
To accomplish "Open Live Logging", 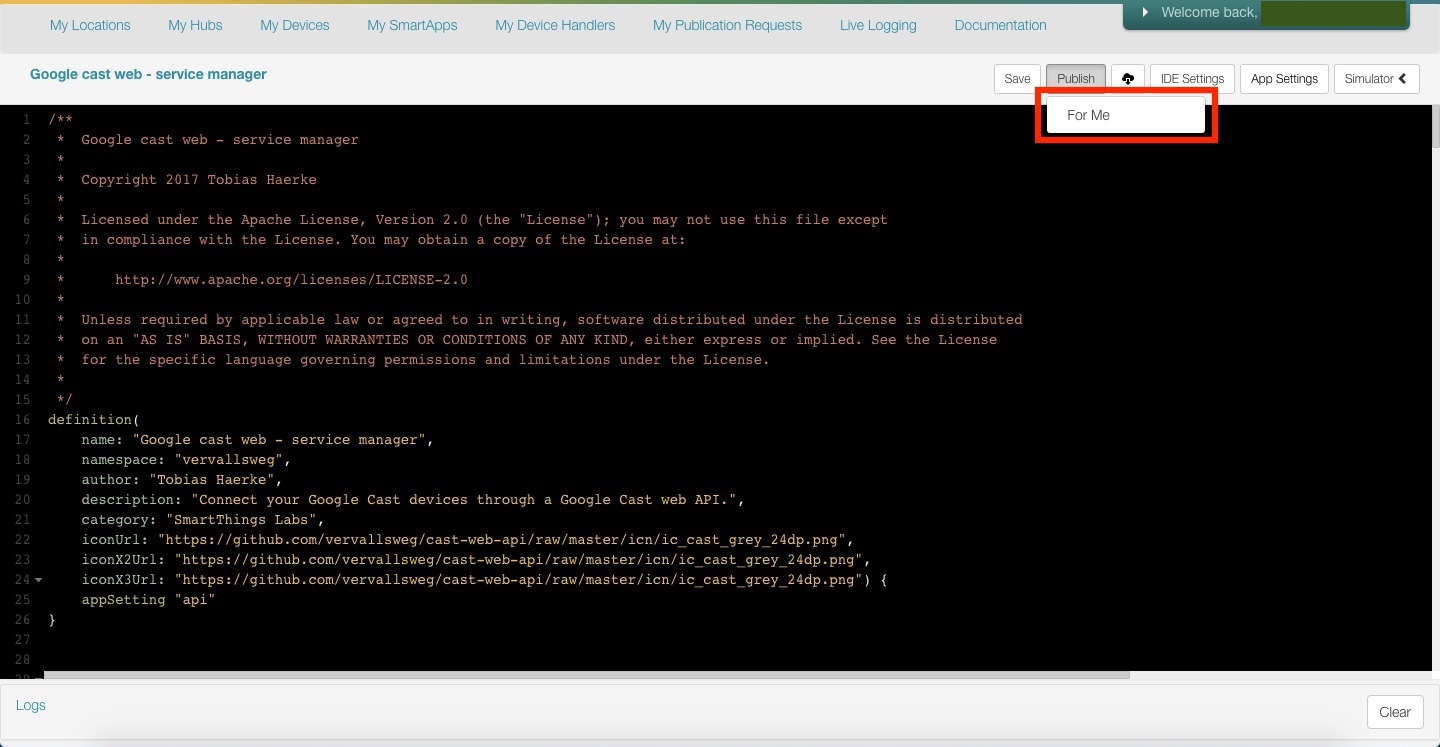I will 878,25.
